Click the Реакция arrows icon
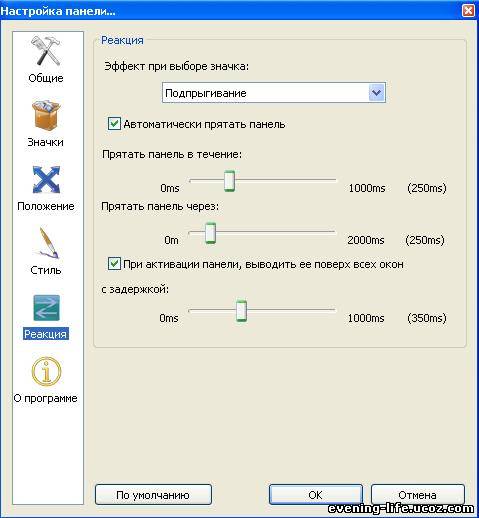The image size is (479, 518). 46,308
